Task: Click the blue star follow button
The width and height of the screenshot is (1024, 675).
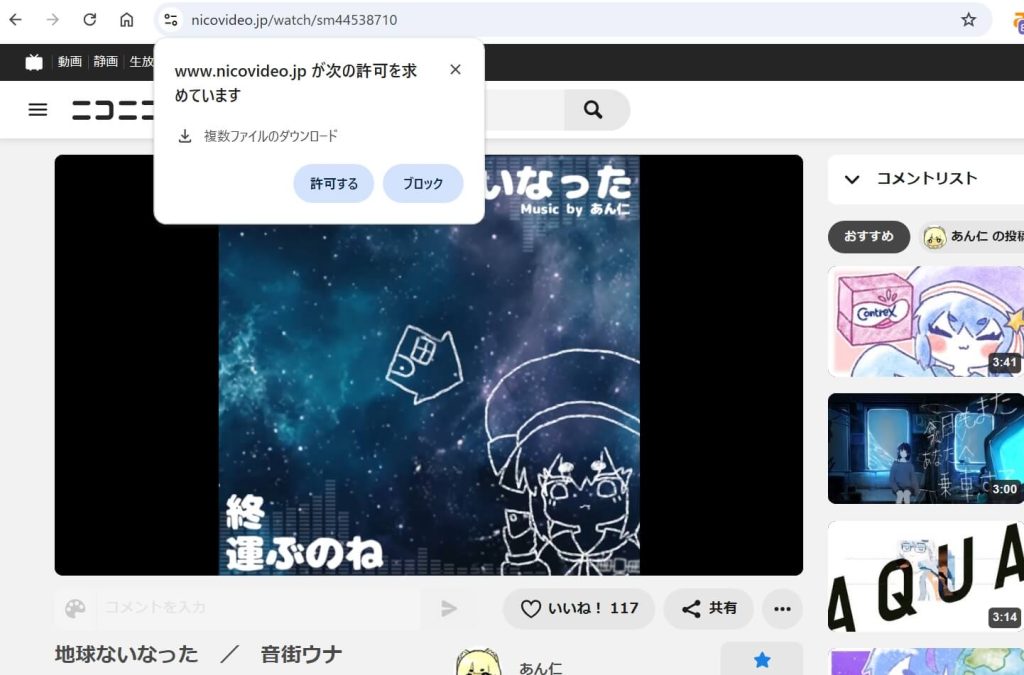Action: [761, 659]
